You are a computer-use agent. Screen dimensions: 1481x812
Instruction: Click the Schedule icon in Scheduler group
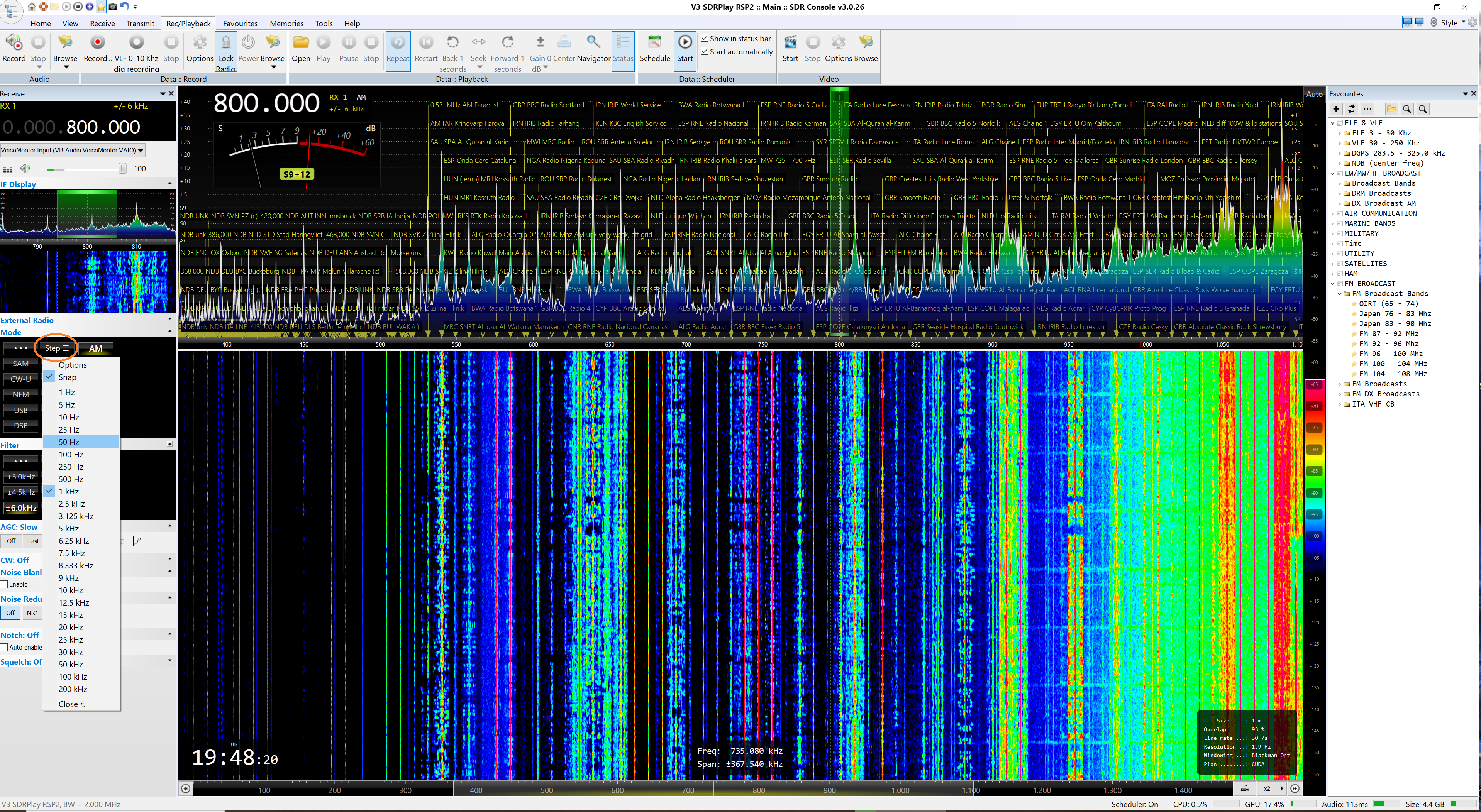[x=654, y=43]
